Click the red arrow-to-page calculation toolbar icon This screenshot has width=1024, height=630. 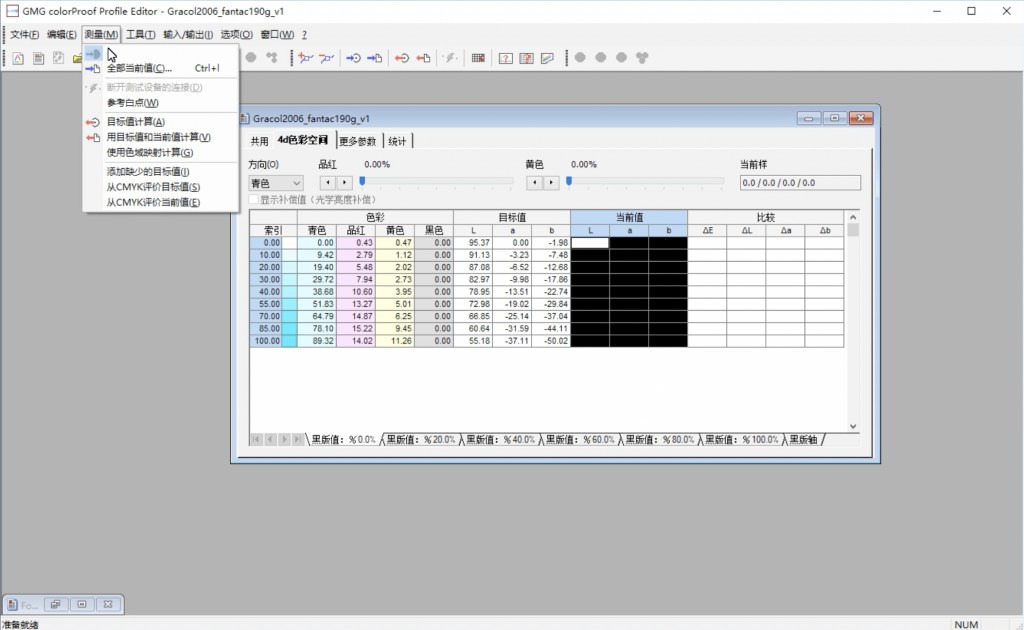[423, 58]
